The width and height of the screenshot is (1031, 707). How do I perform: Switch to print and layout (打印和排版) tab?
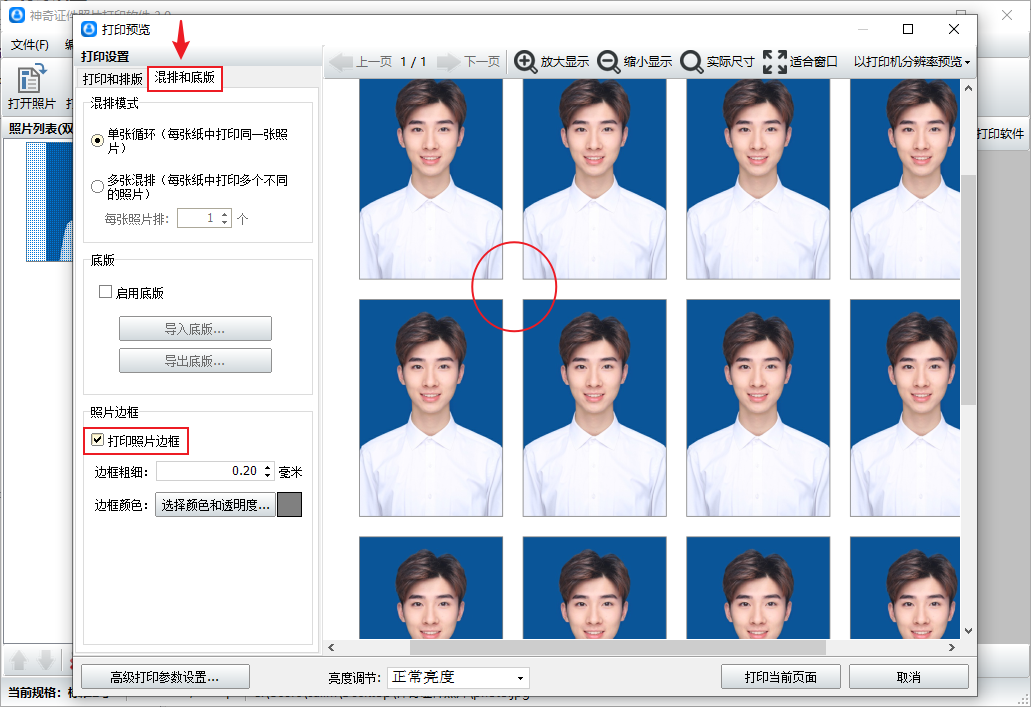(112, 78)
